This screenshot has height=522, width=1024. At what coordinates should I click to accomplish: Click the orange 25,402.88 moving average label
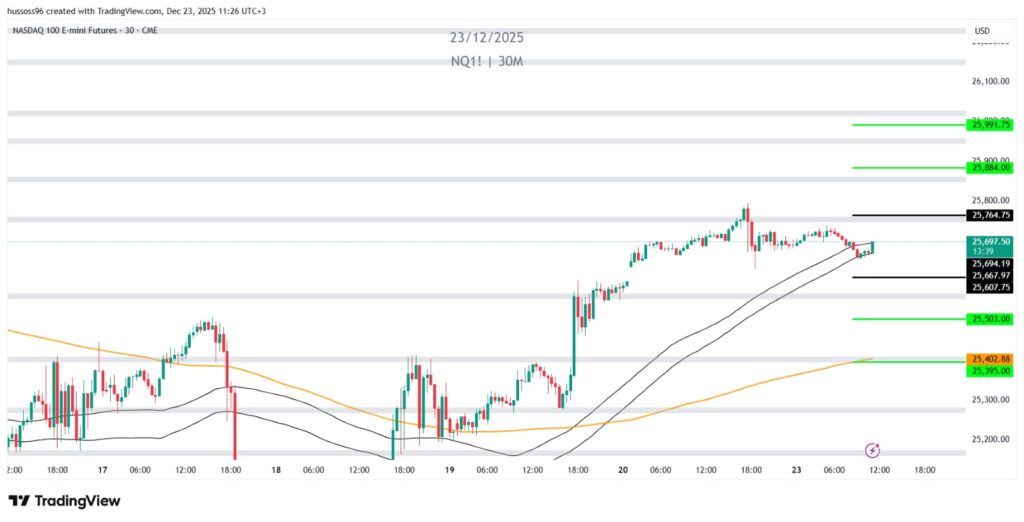pos(990,359)
